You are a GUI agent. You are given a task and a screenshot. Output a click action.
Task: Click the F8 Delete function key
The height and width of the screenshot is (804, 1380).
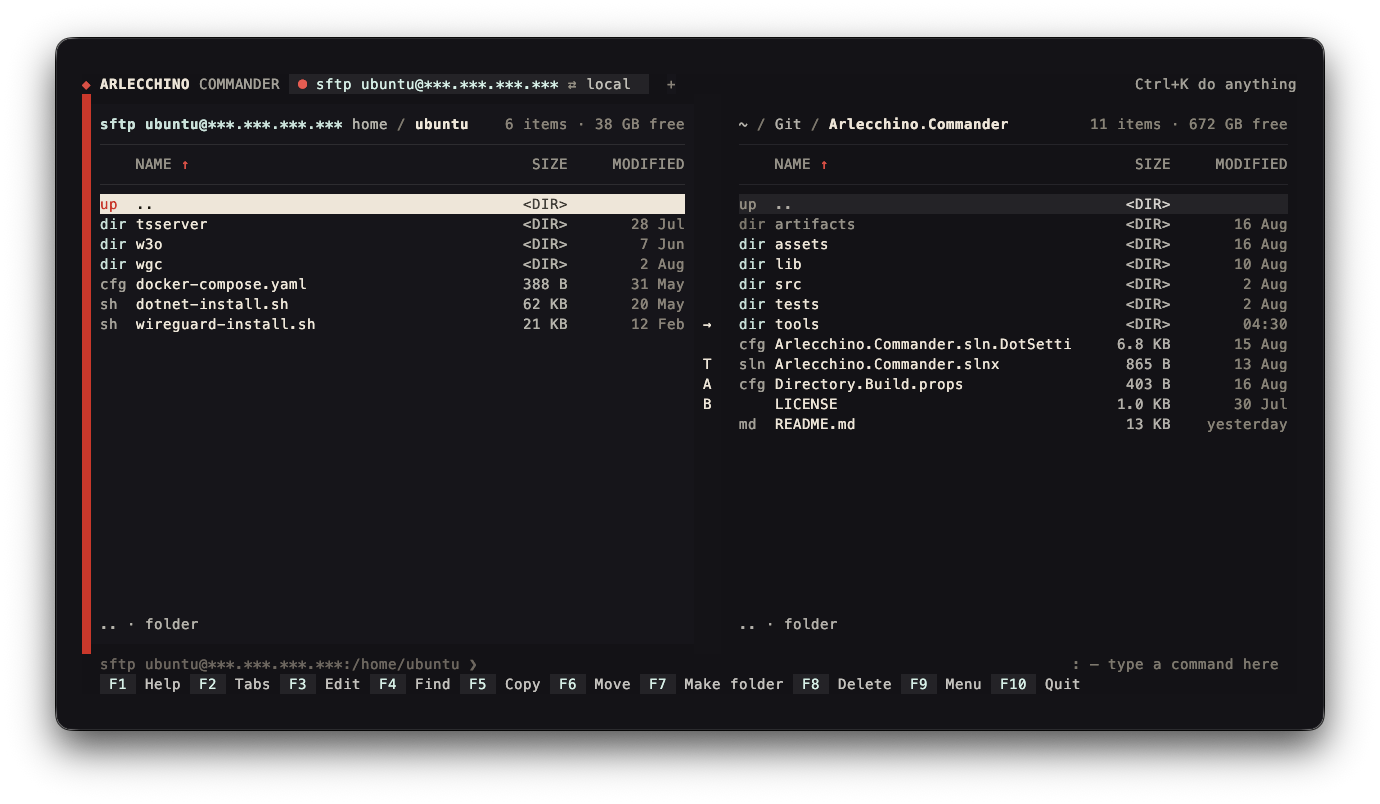(x=843, y=685)
